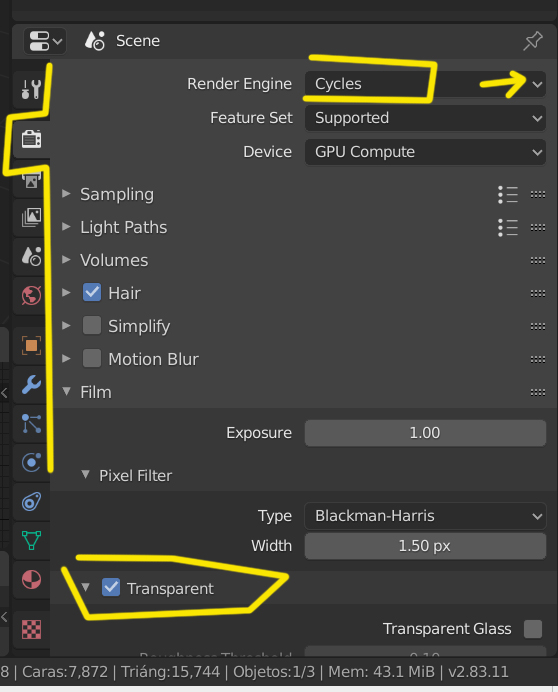Switch to Output properties tab

31,180
